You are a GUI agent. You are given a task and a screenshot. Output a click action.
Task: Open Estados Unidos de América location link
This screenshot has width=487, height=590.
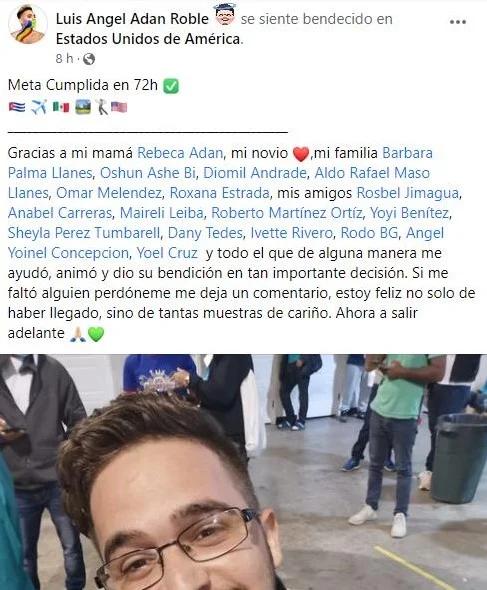coord(148,39)
